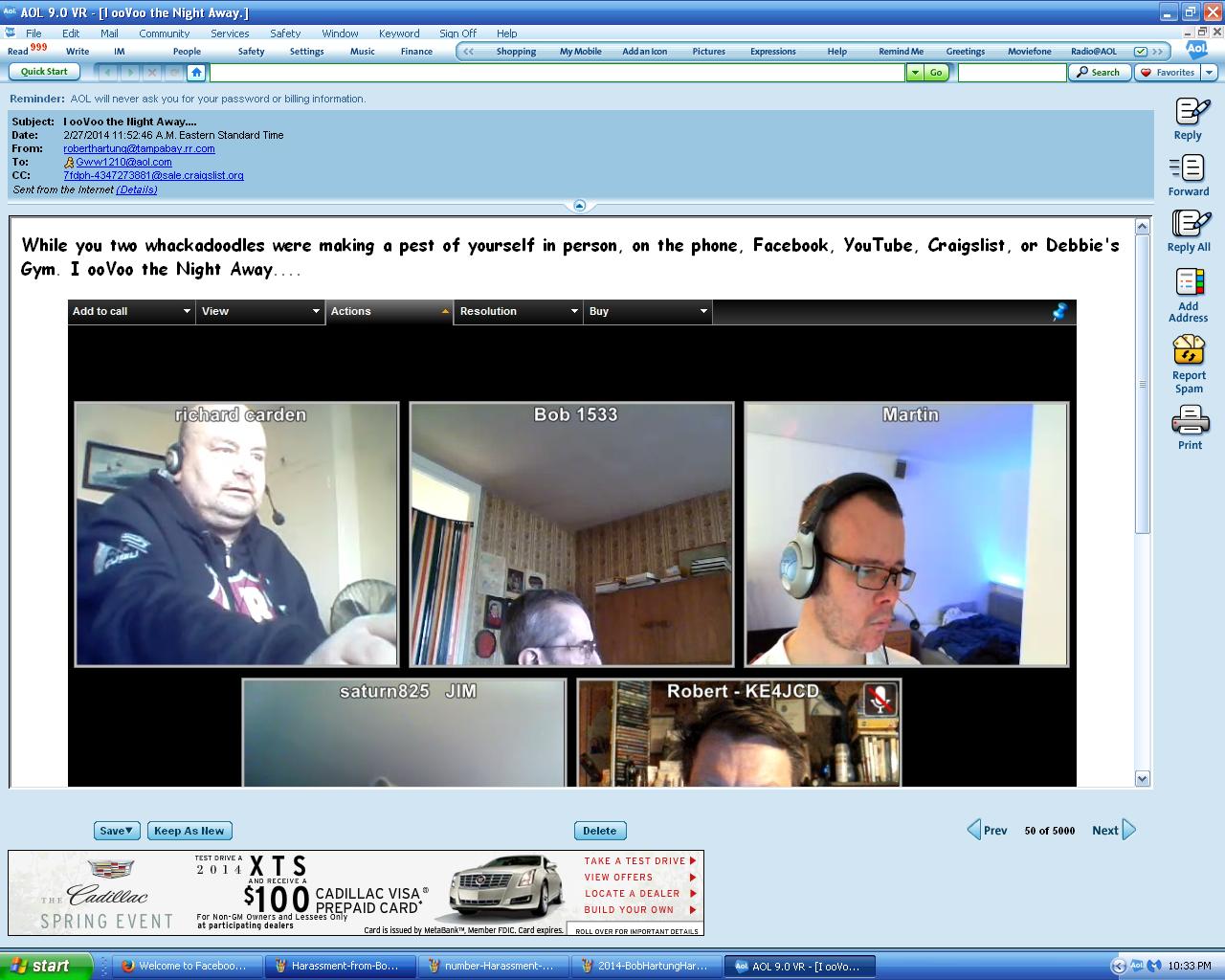Open the Add to call dropdown
This screenshot has height=980, width=1225.
(131, 311)
